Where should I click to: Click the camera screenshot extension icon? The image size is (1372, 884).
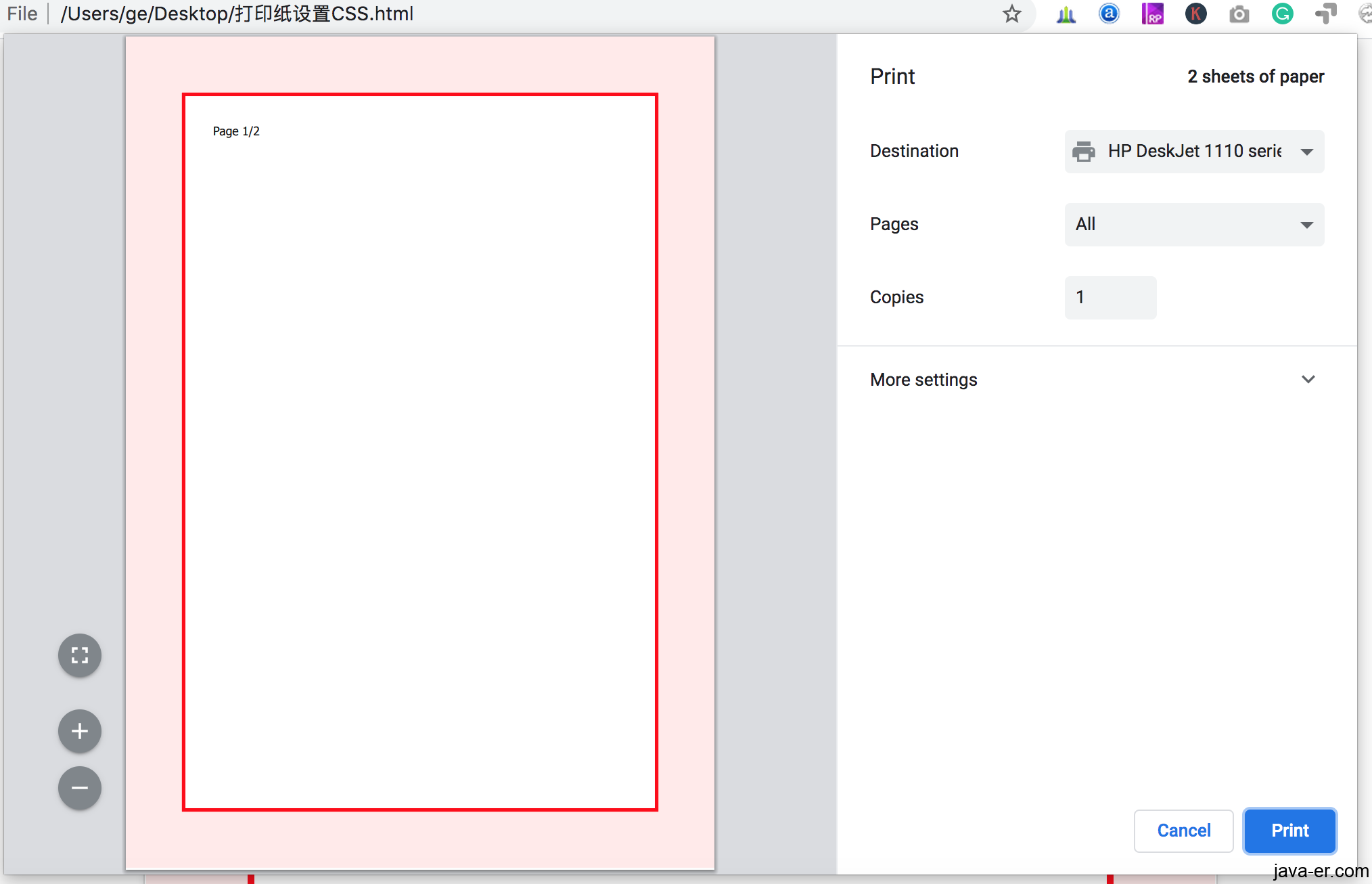[1239, 14]
